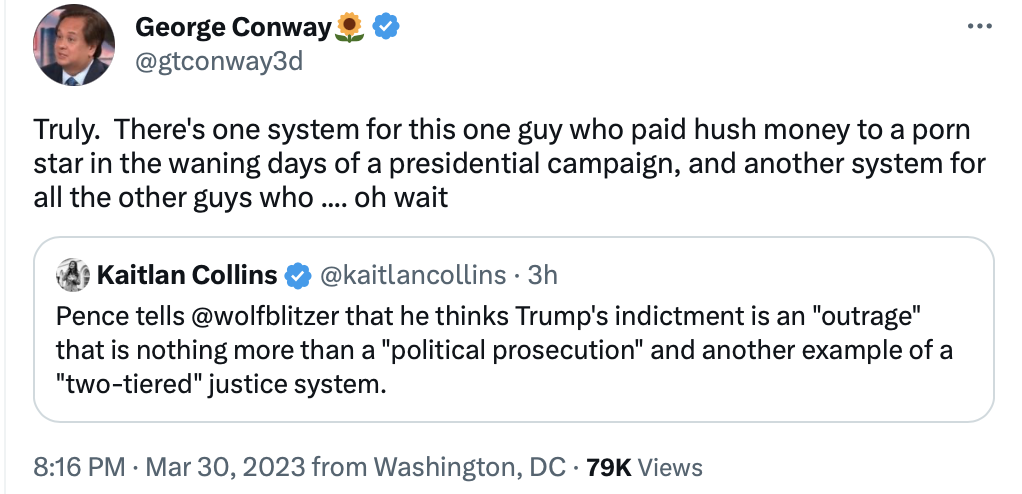Click Kaitlan Collins's small avatar in the quoted tweet
This screenshot has height=494, width=1022.
click(x=74, y=273)
